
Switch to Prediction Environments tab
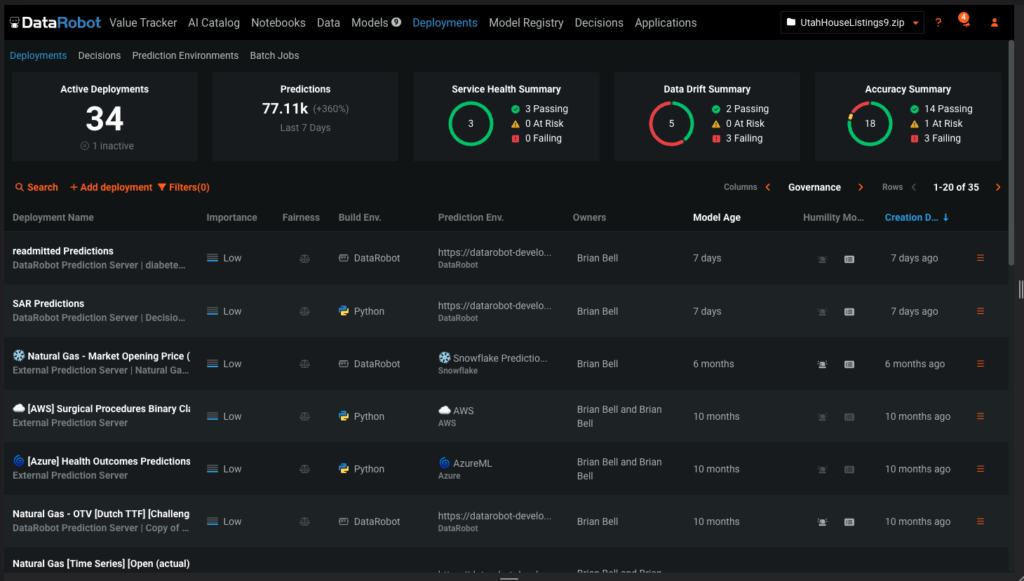click(185, 55)
